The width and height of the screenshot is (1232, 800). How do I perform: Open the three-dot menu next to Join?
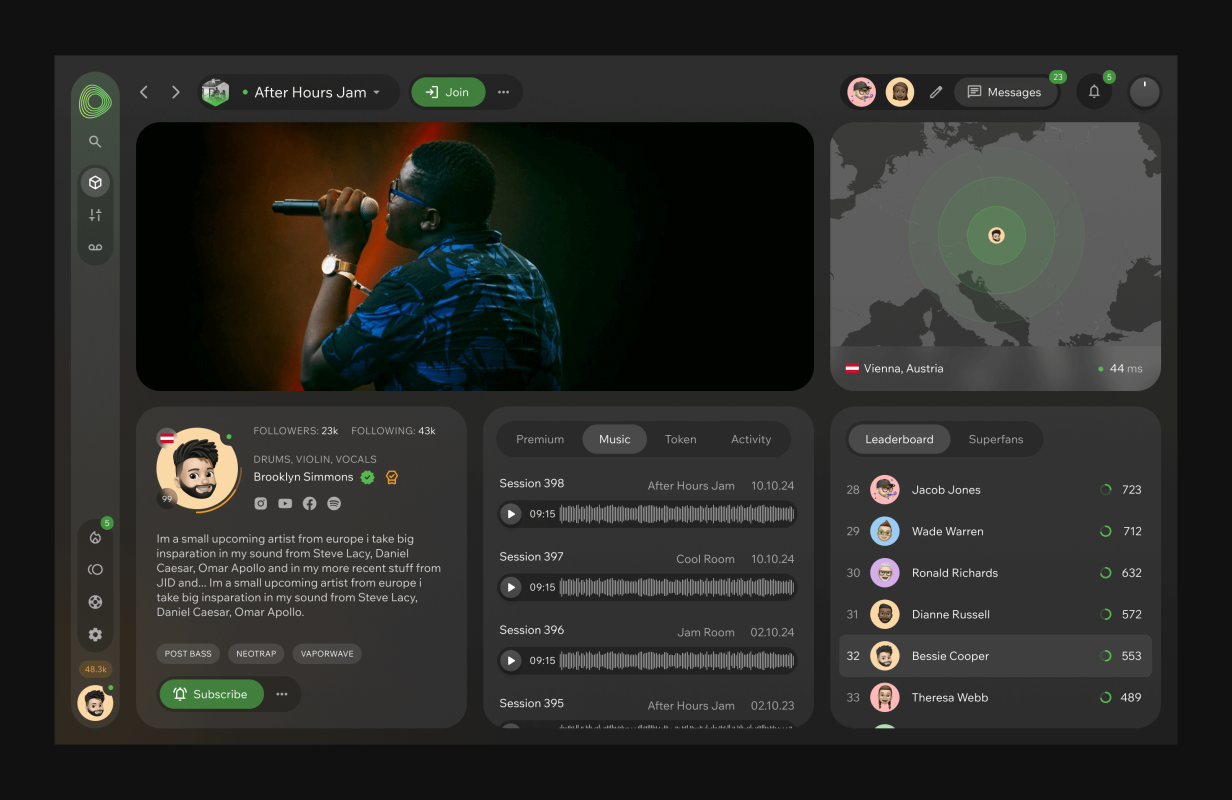(x=503, y=92)
